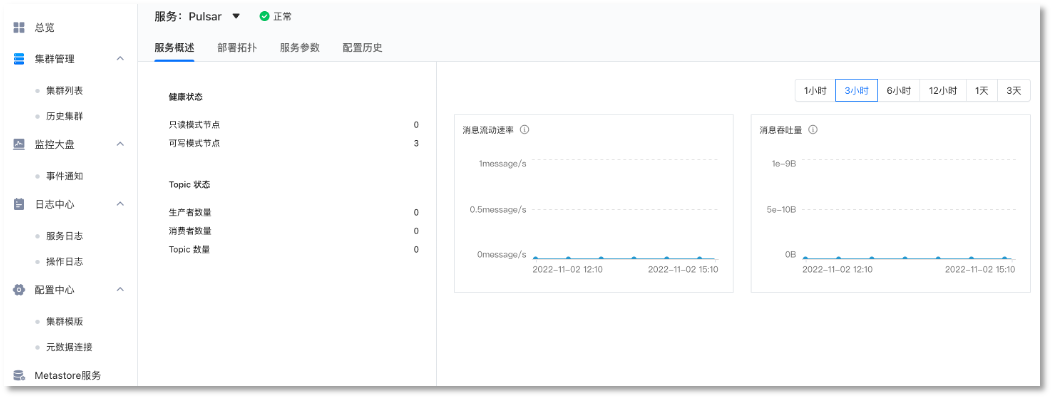The height and width of the screenshot is (400, 1054).
Task: Click the 1e-9B axis label
Action: (784, 164)
